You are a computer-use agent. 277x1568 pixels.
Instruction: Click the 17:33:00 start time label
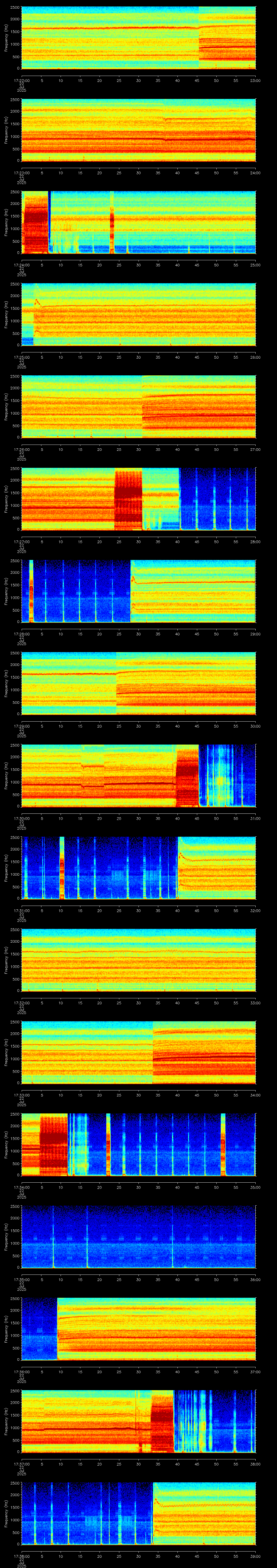point(21,1095)
